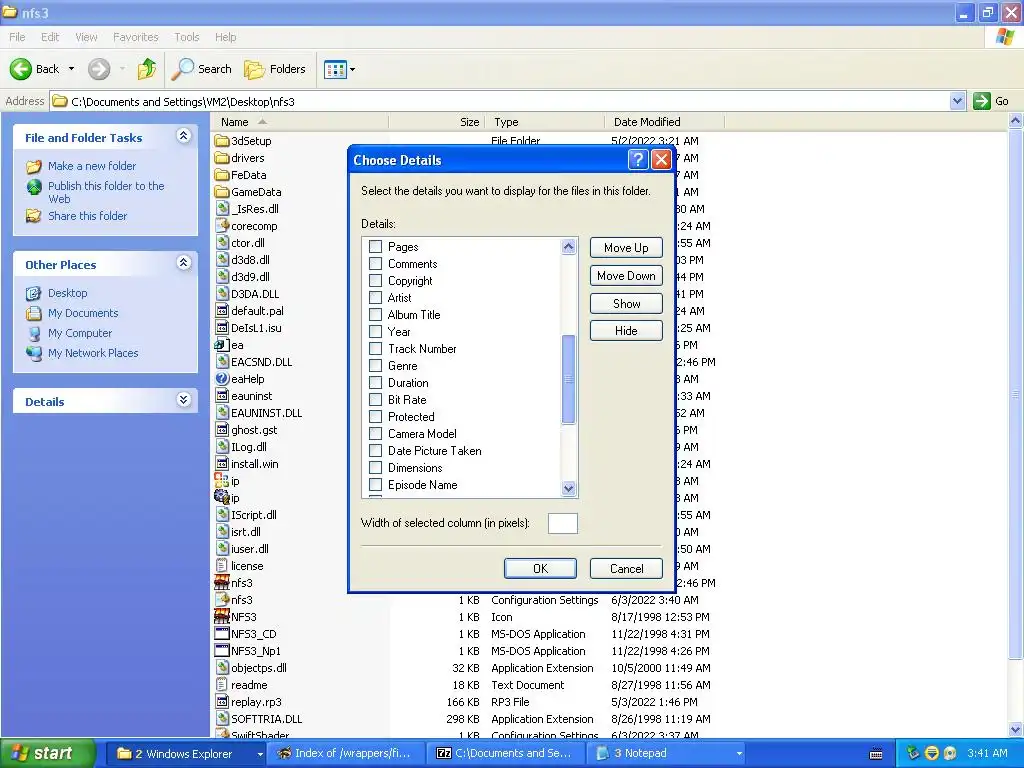This screenshot has width=1024, height=768.
Task: Select the GameData folder icon
Action: [222, 192]
